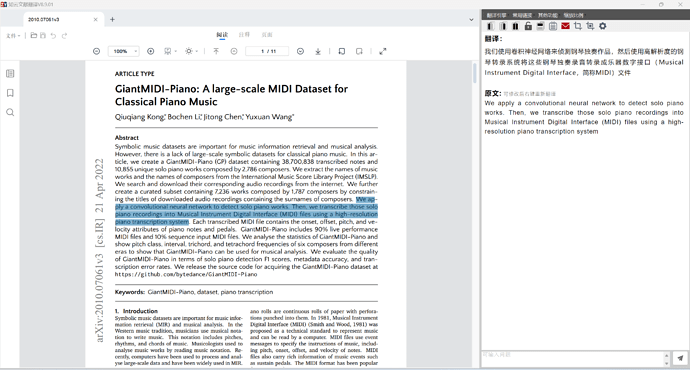Switch to the 页面 tab

click(267, 35)
